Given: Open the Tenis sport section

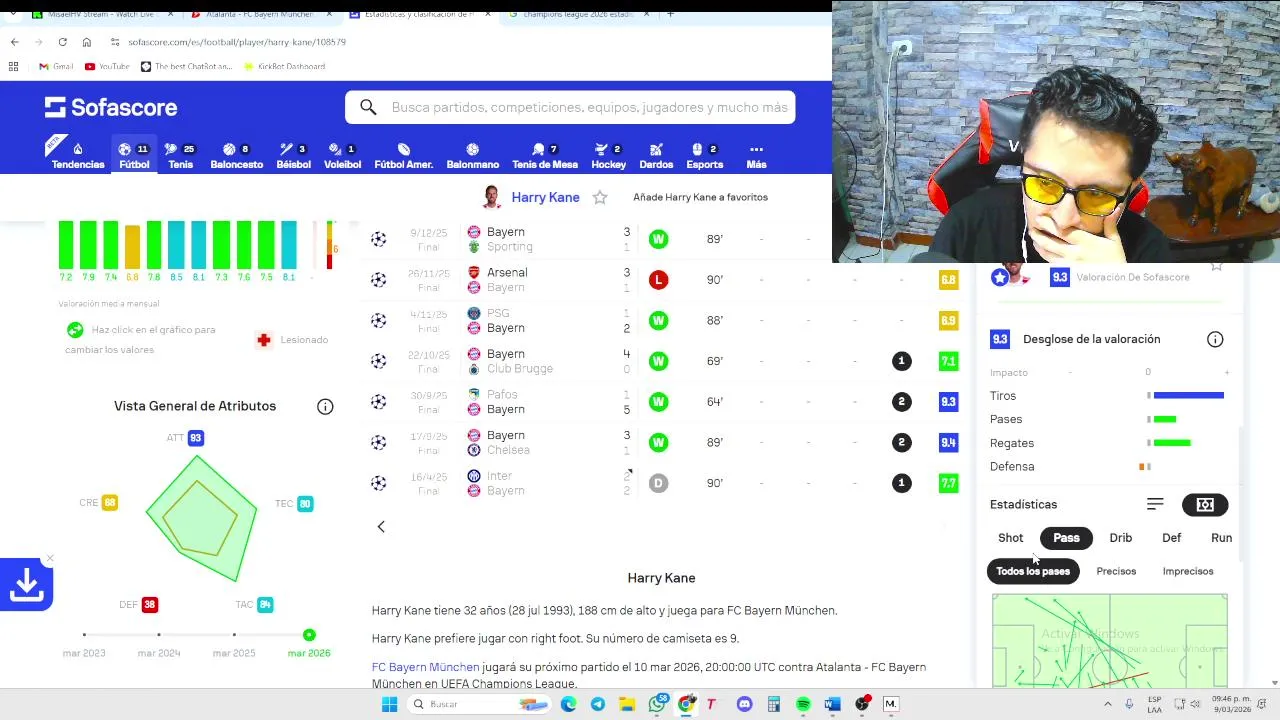Looking at the screenshot, I should coord(180,155).
